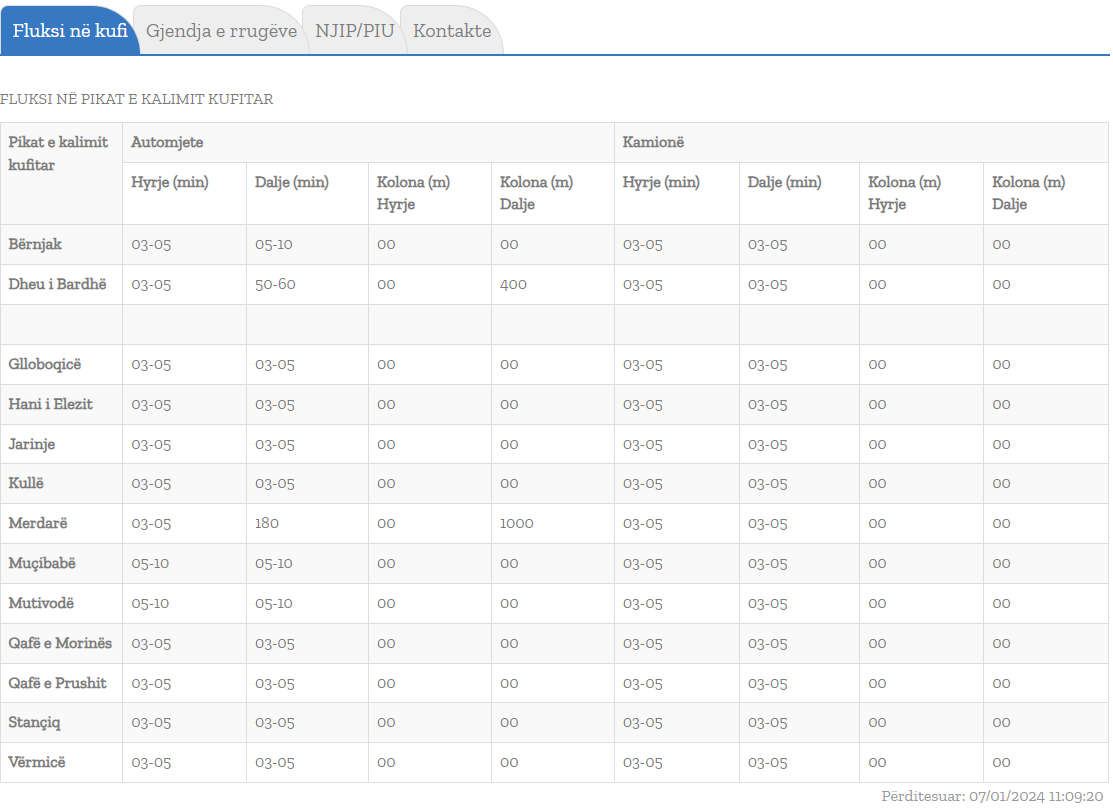
Task: Click the Dheu i Bardhë row label
Action: [x=57, y=284]
